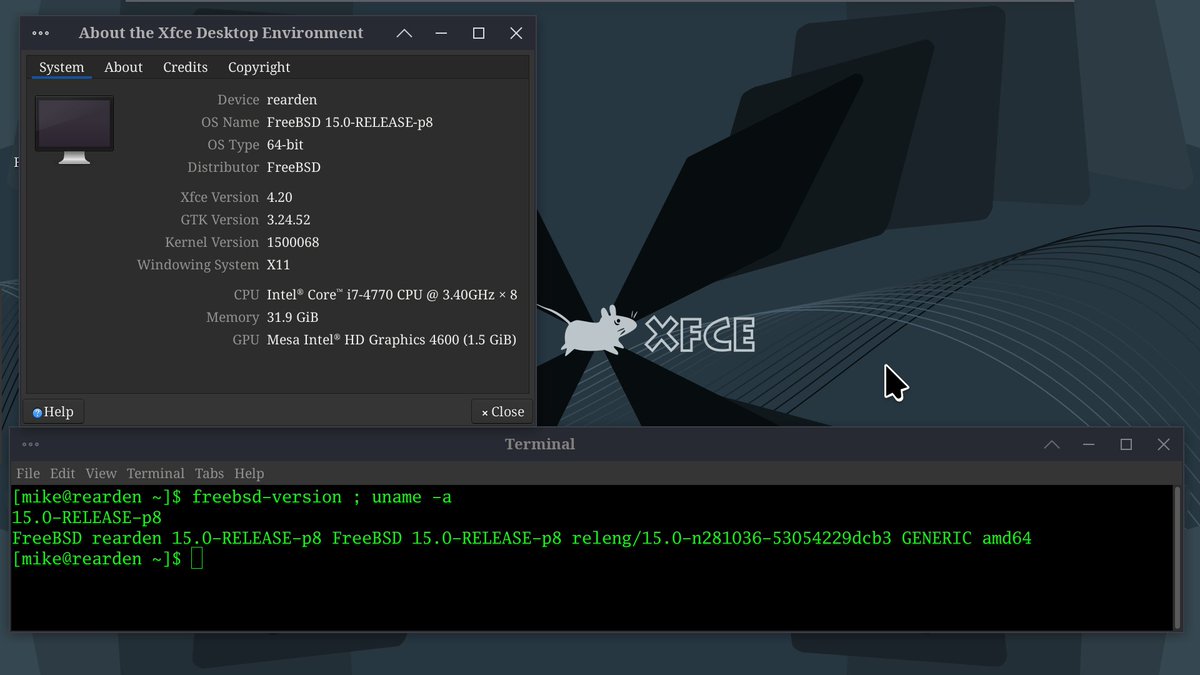
Task: Roll up the Terminal window
Action: click(x=1051, y=444)
